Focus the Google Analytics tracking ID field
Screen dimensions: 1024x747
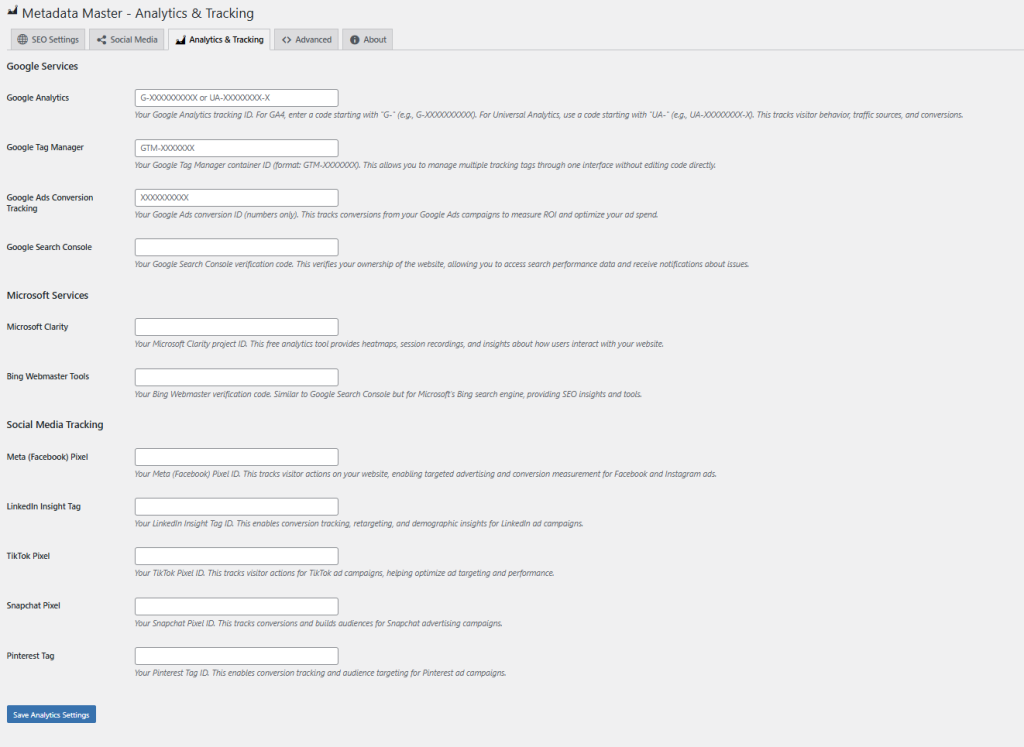(236, 98)
